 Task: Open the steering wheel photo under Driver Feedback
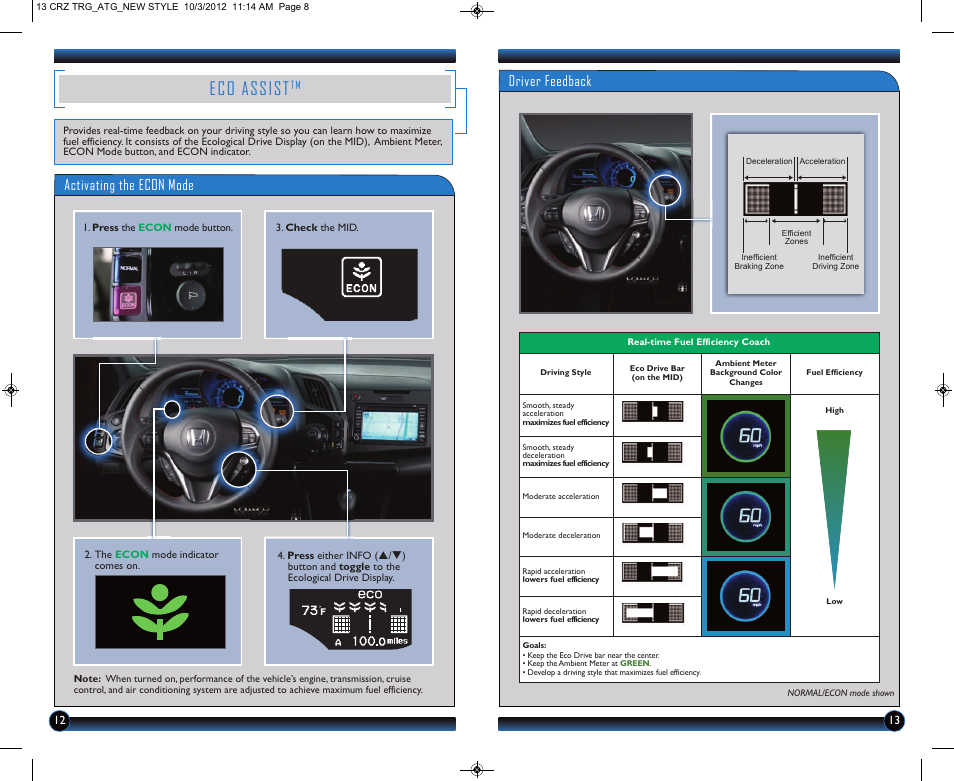pos(606,213)
